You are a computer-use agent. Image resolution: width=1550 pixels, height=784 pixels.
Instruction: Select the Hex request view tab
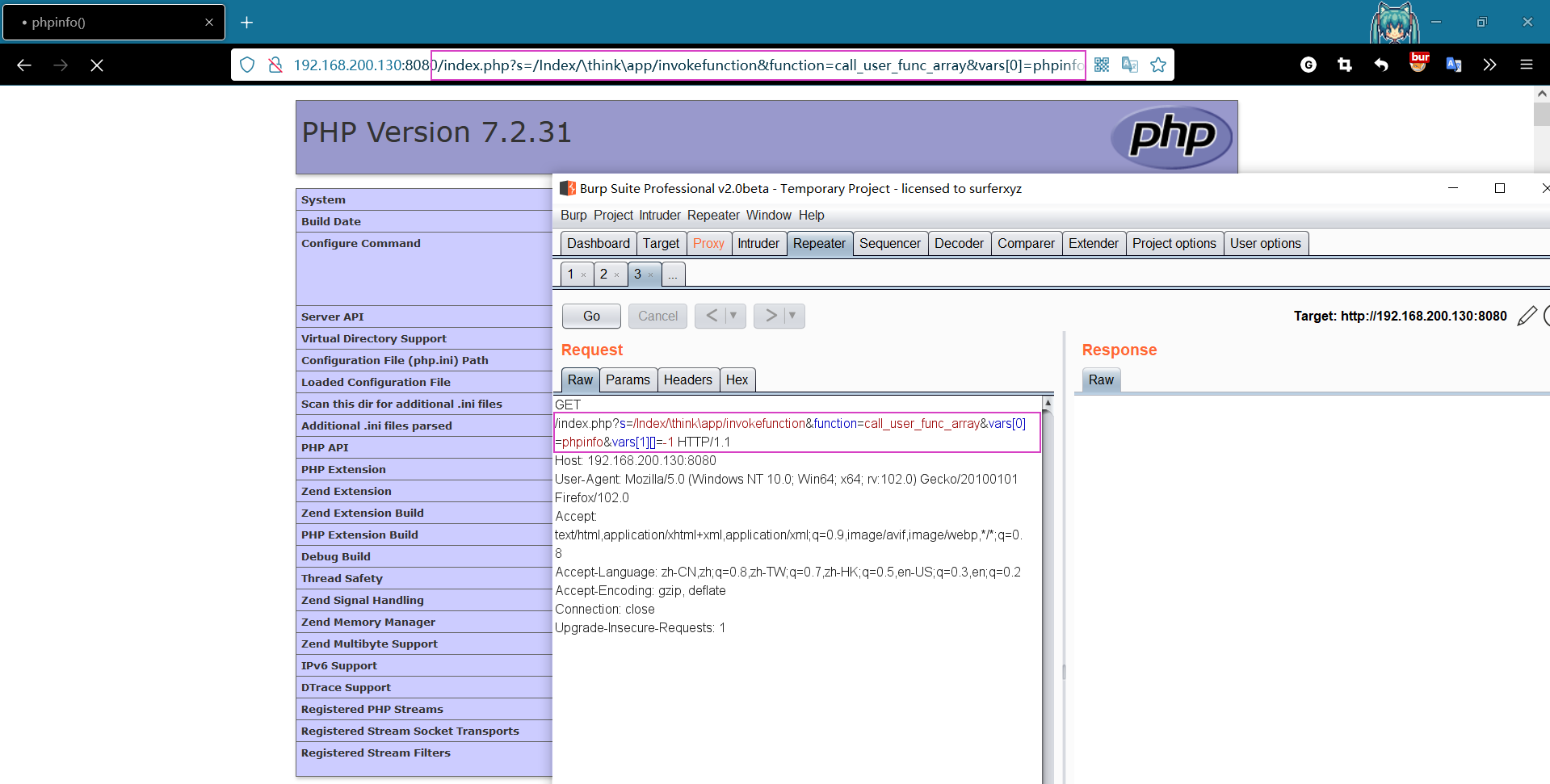(737, 379)
